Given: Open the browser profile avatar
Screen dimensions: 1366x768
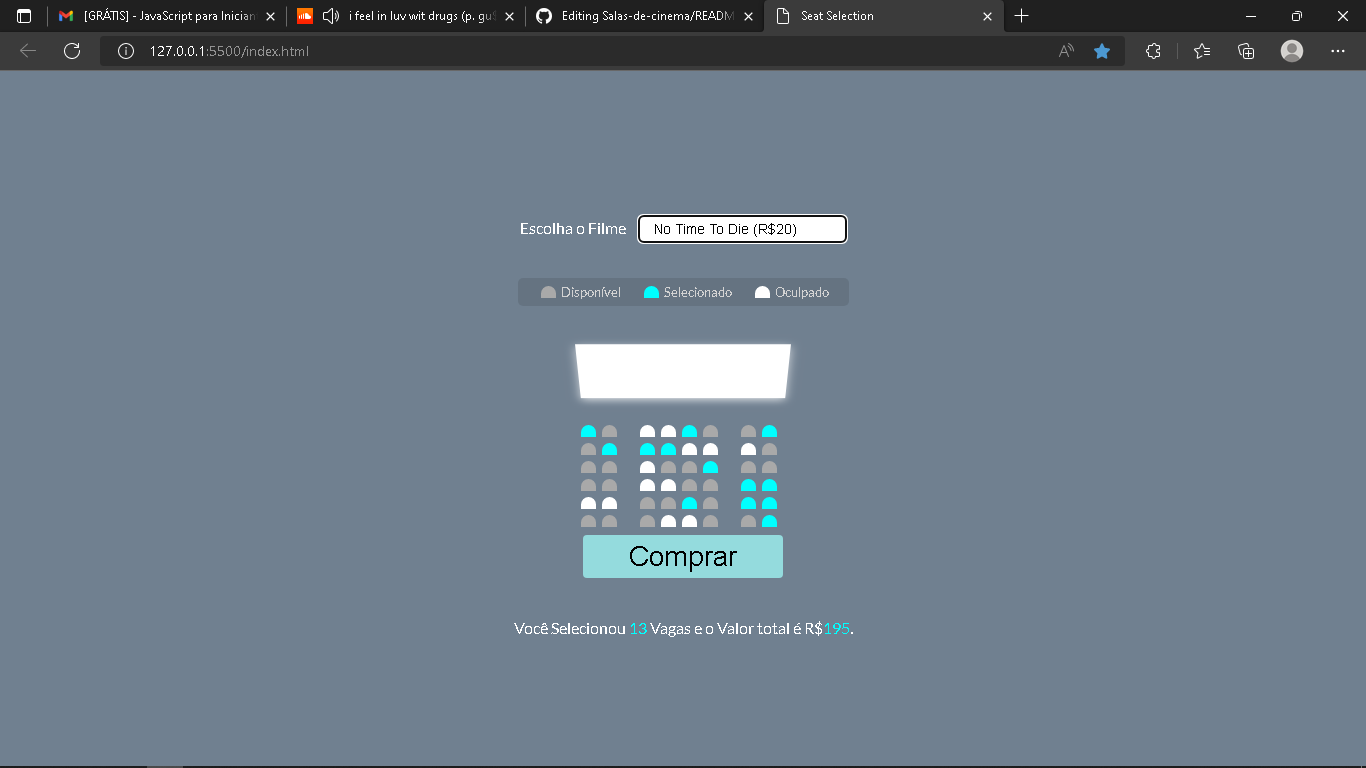Looking at the screenshot, I should (1291, 51).
